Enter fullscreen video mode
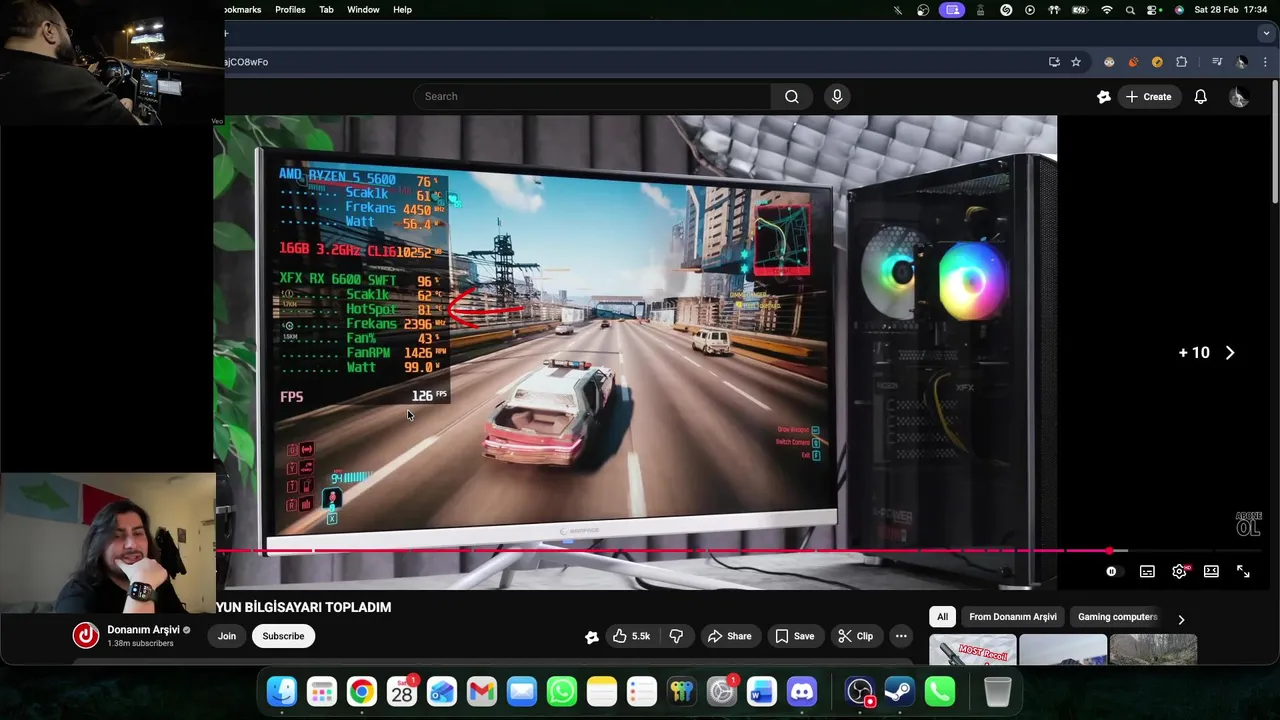 [x=1243, y=571]
